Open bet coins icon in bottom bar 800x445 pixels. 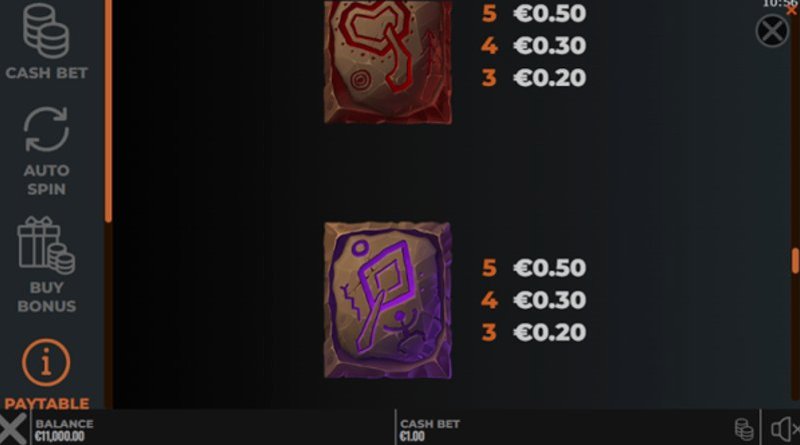tap(744, 429)
